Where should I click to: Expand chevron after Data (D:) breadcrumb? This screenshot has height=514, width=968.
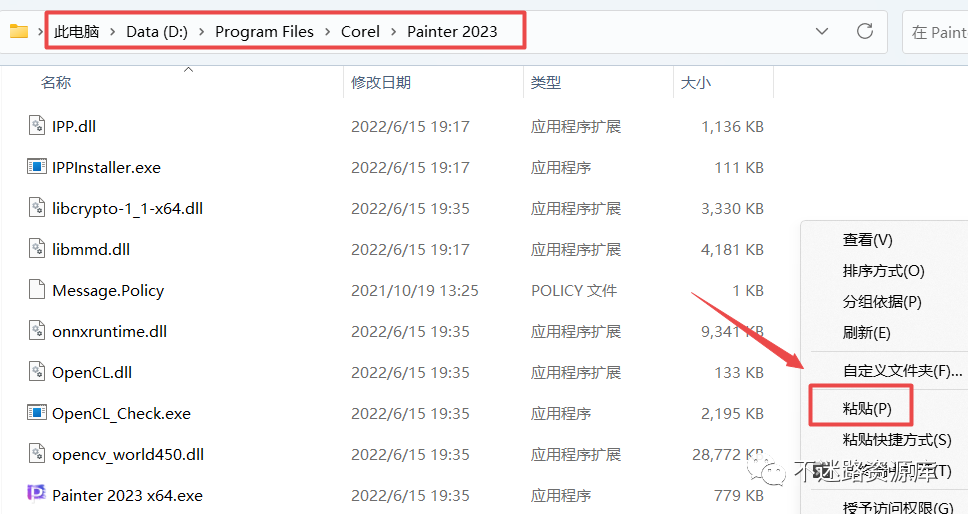pyautogui.click(x=201, y=31)
